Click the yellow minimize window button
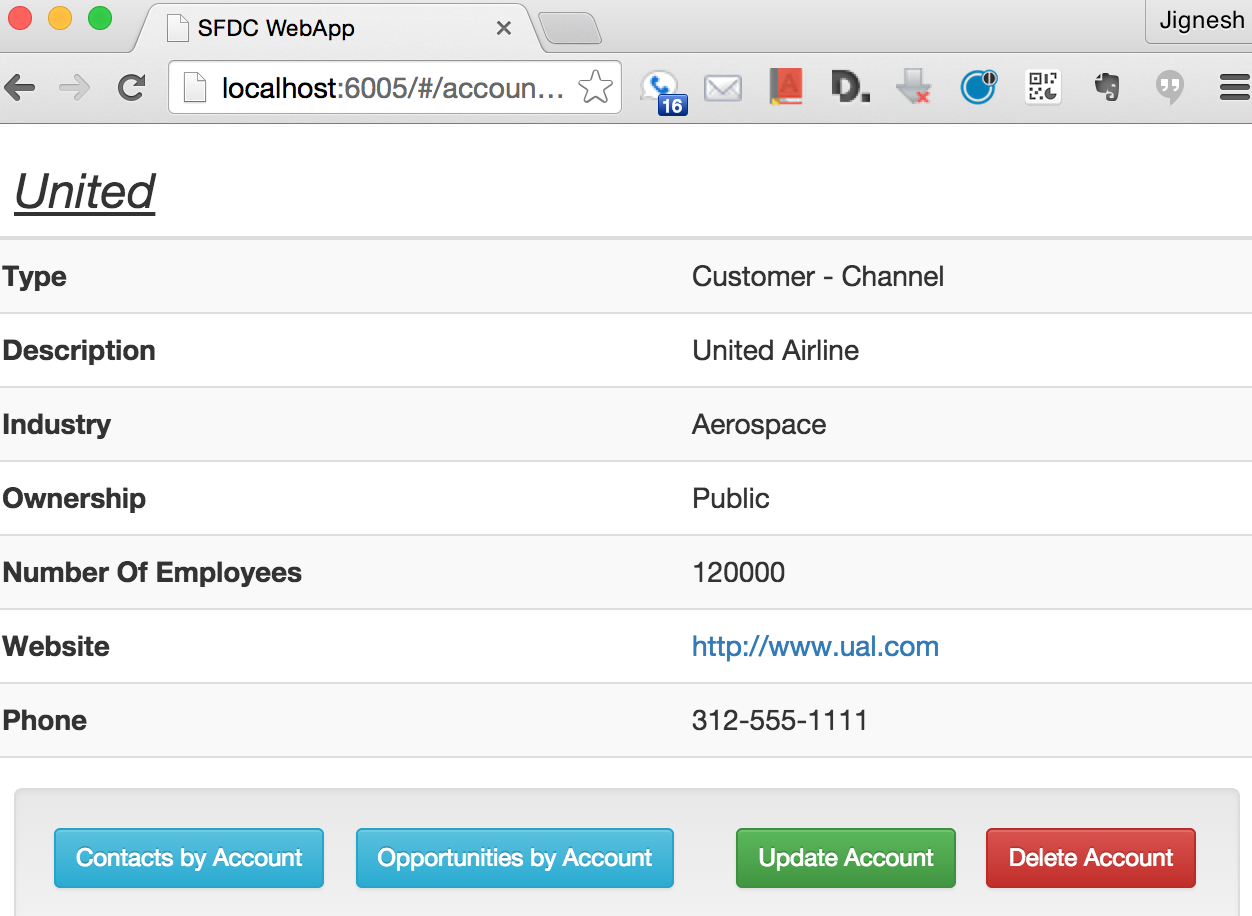This screenshot has height=916, width=1252. (60, 18)
